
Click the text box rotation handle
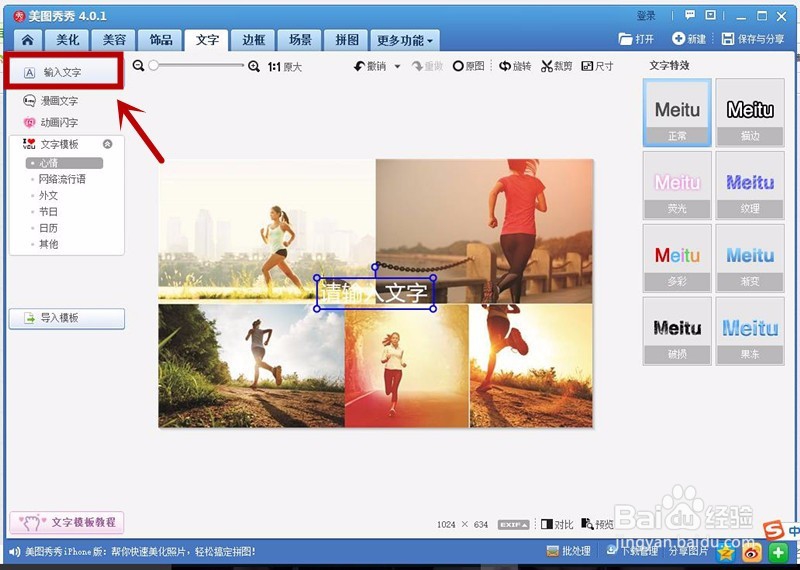[375, 266]
